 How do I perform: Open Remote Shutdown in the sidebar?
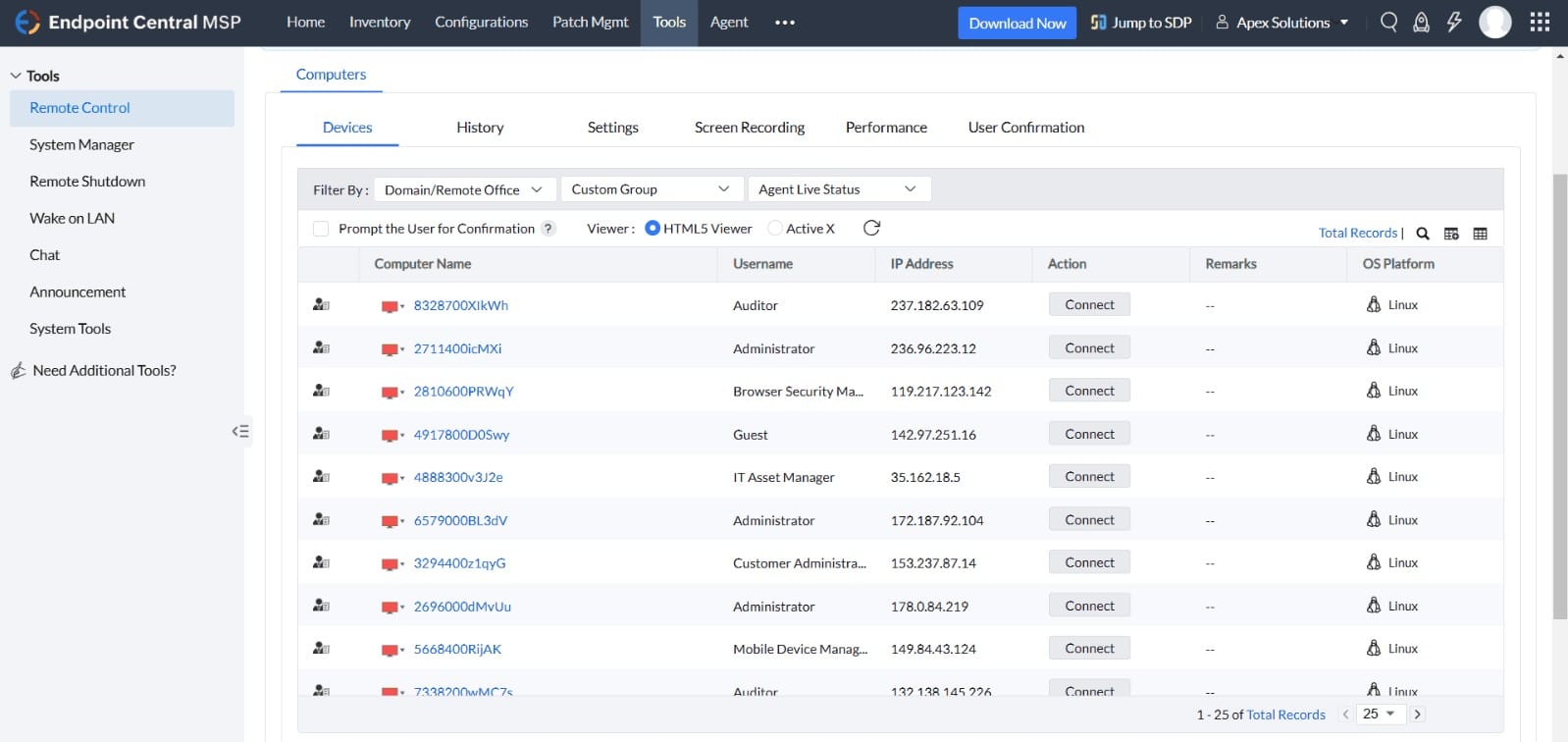tap(87, 182)
